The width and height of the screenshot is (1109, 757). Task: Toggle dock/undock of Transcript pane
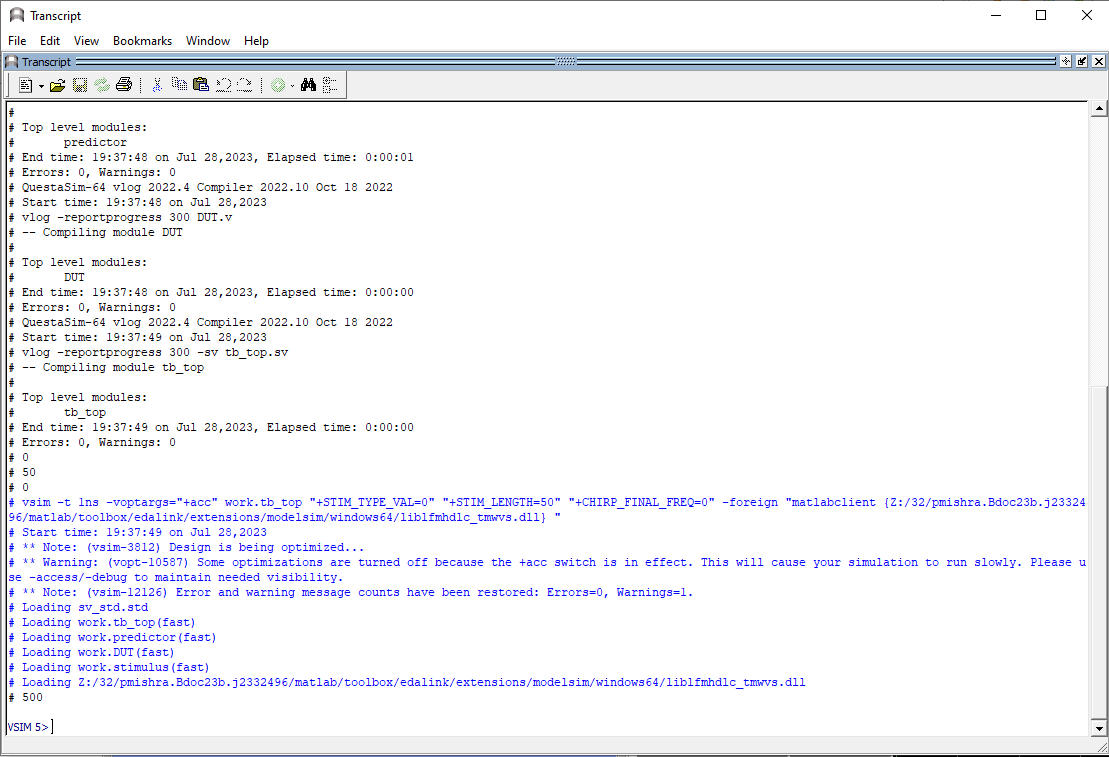click(x=1082, y=62)
